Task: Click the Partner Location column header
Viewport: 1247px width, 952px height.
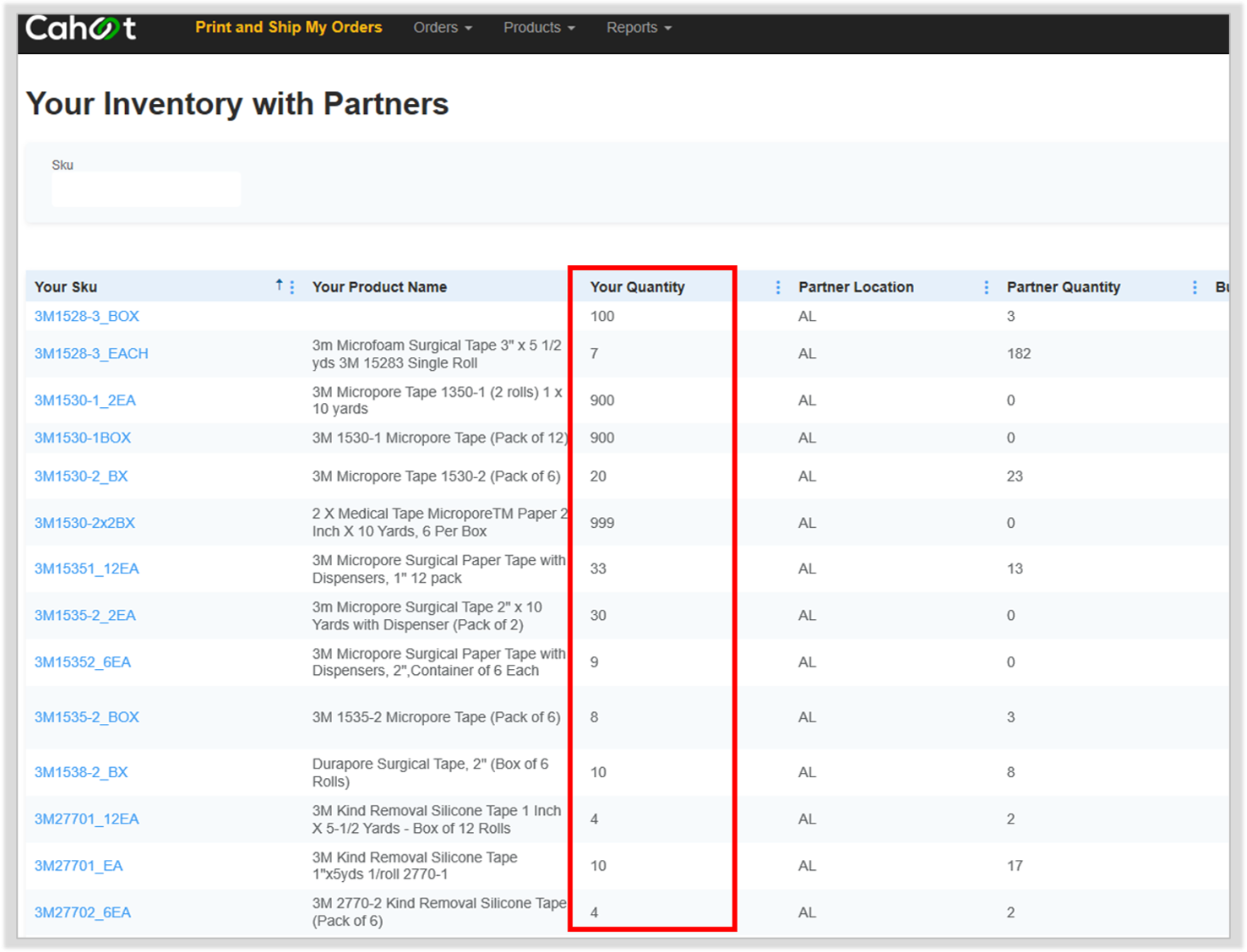Action: [856, 287]
